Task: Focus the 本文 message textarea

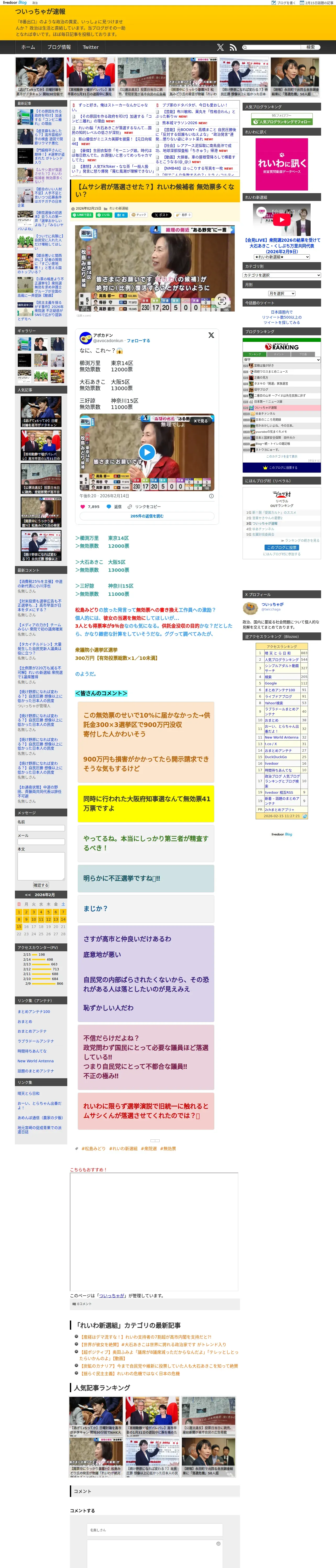Action: [x=41, y=866]
